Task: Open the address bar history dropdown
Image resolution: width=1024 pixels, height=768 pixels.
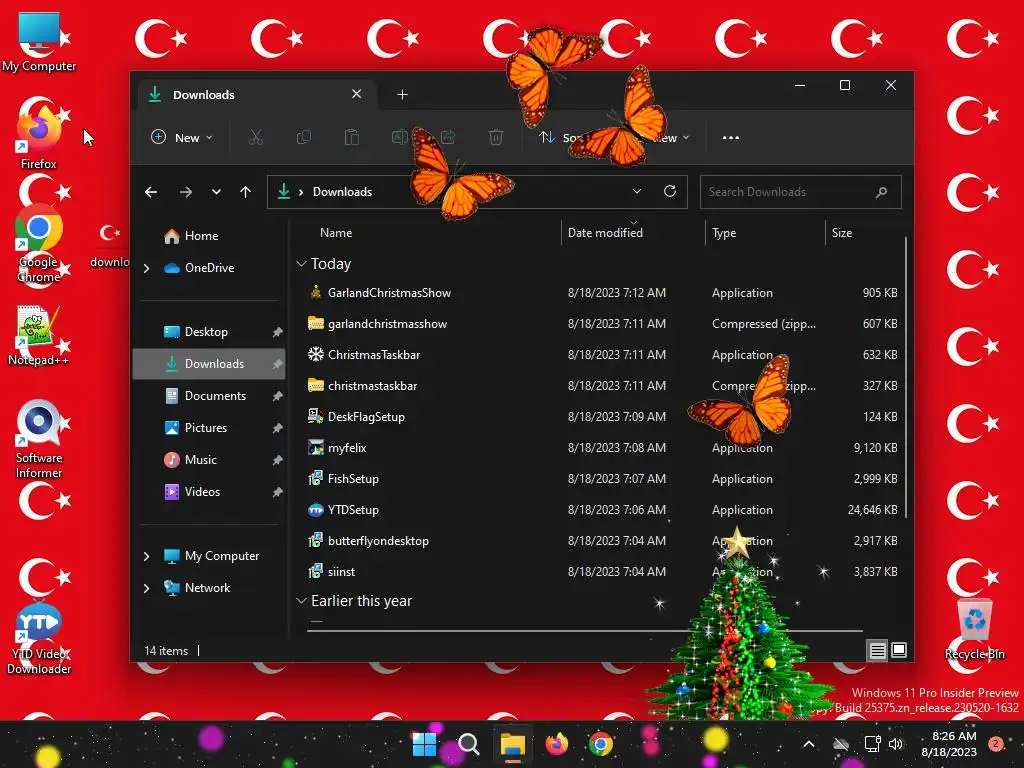Action: pos(637,191)
